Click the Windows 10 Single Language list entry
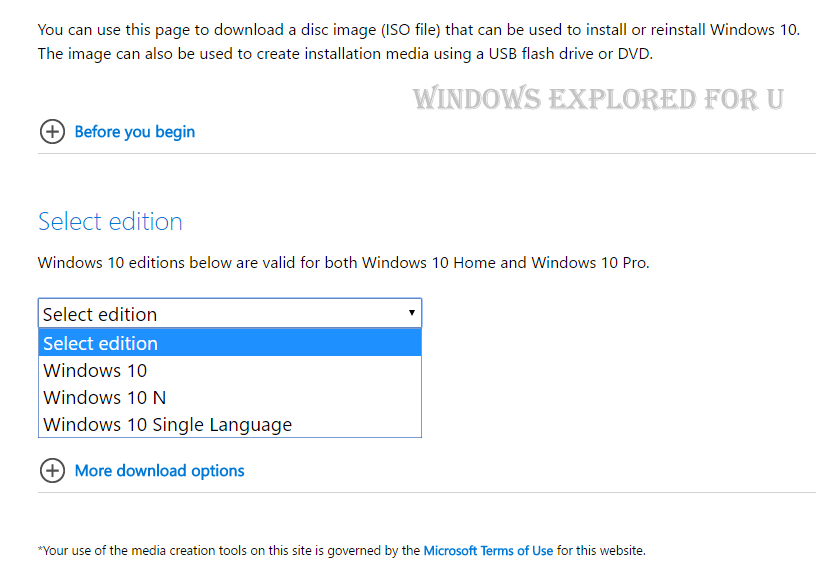The image size is (826, 579). coord(166,424)
